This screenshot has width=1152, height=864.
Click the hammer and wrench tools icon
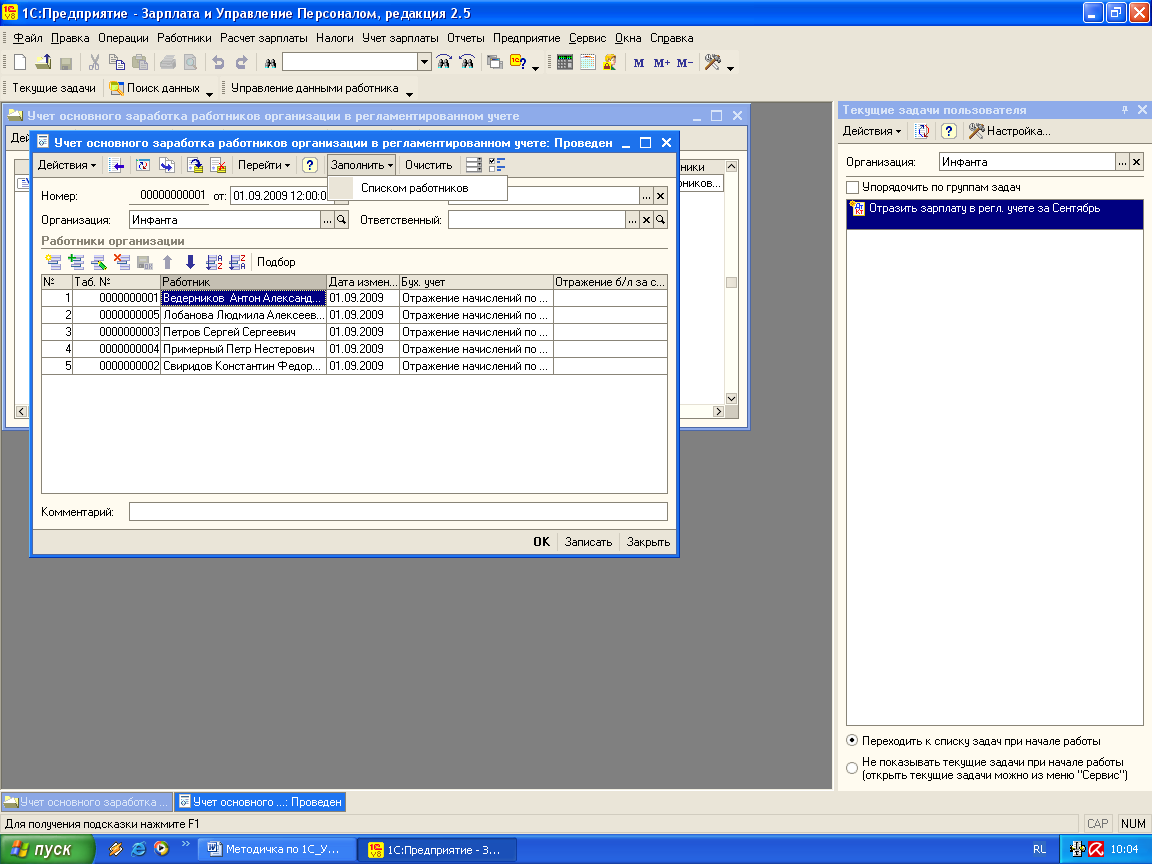pos(712,63)
